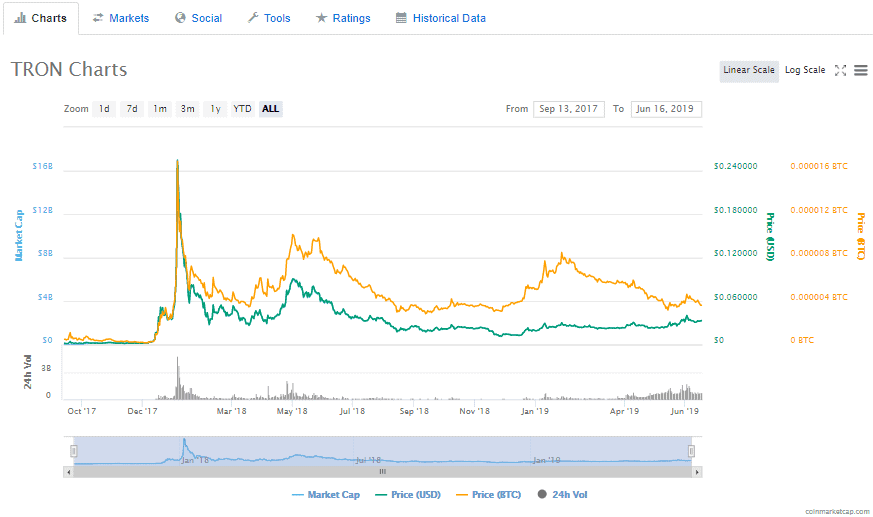This screenshot has height=517, width=873.
Task: Toggle Price (BTC) series in legend
Action: tap(488, 495)
